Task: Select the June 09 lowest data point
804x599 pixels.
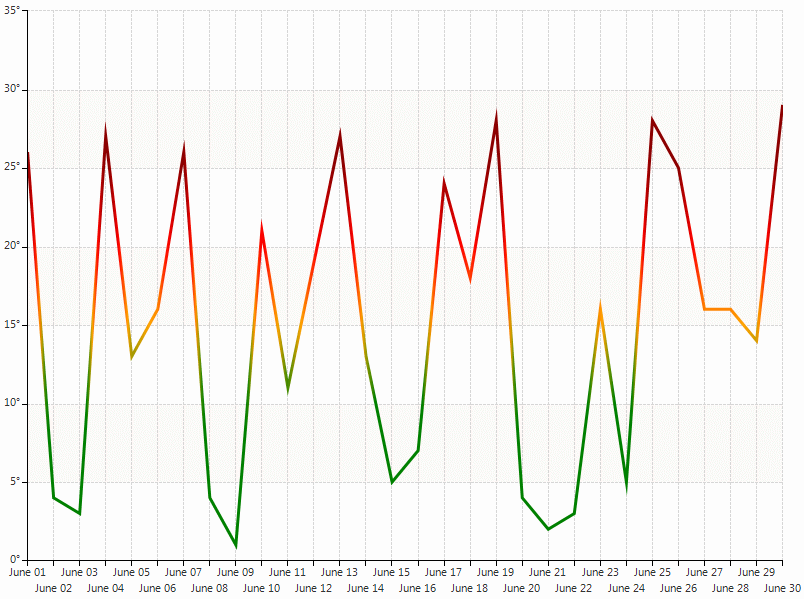Action: [236, 545]
